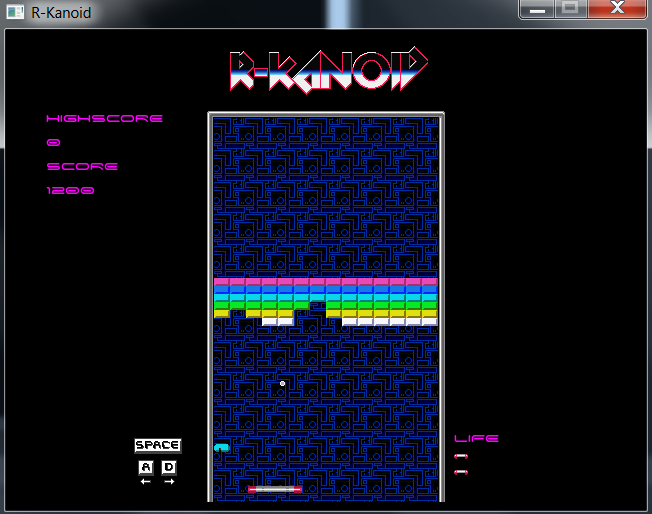
Task: Close the R-Kanoid window
Action: click(x=618, y=10)
